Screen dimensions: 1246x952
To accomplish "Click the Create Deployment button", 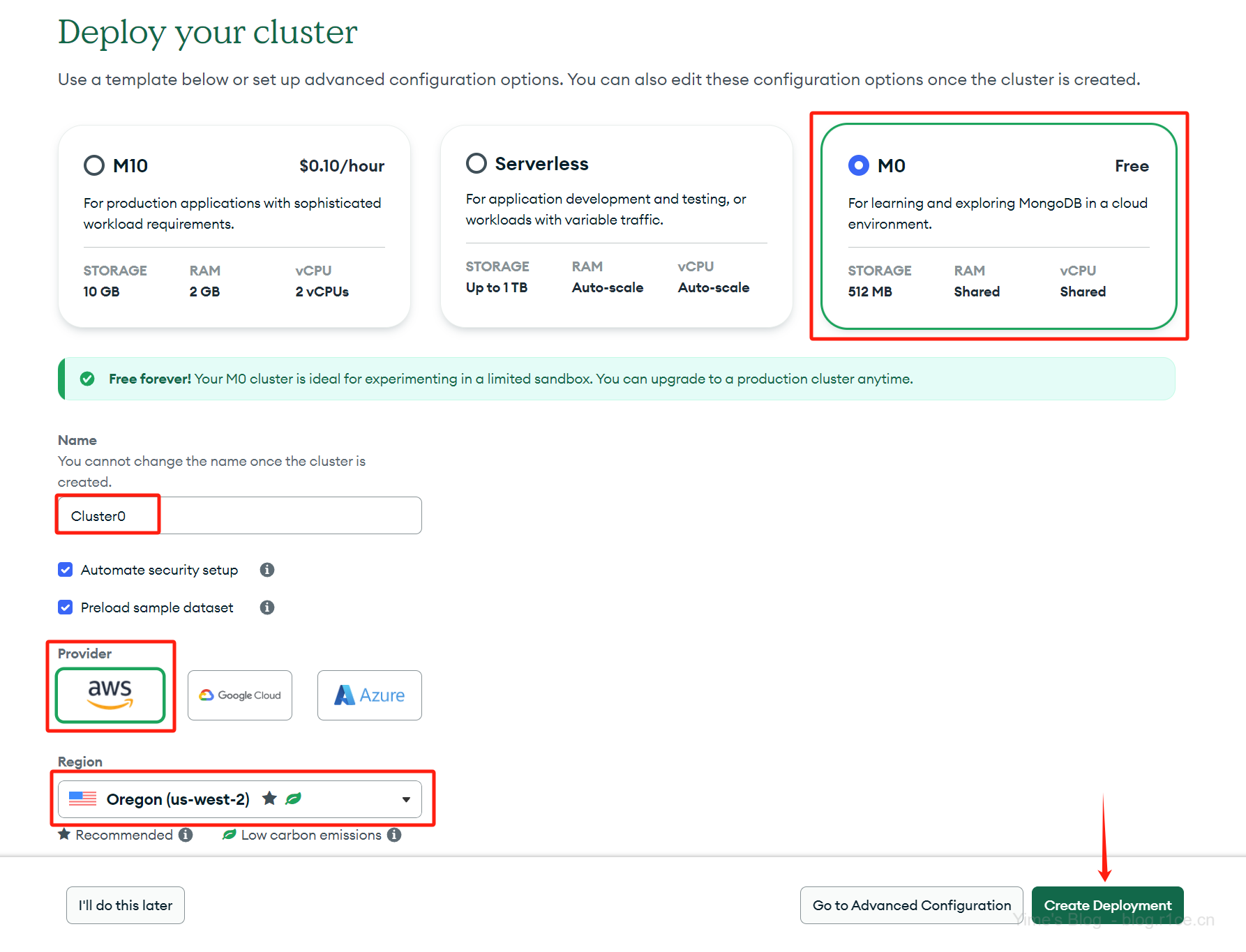I will [x=1107, y=905].
